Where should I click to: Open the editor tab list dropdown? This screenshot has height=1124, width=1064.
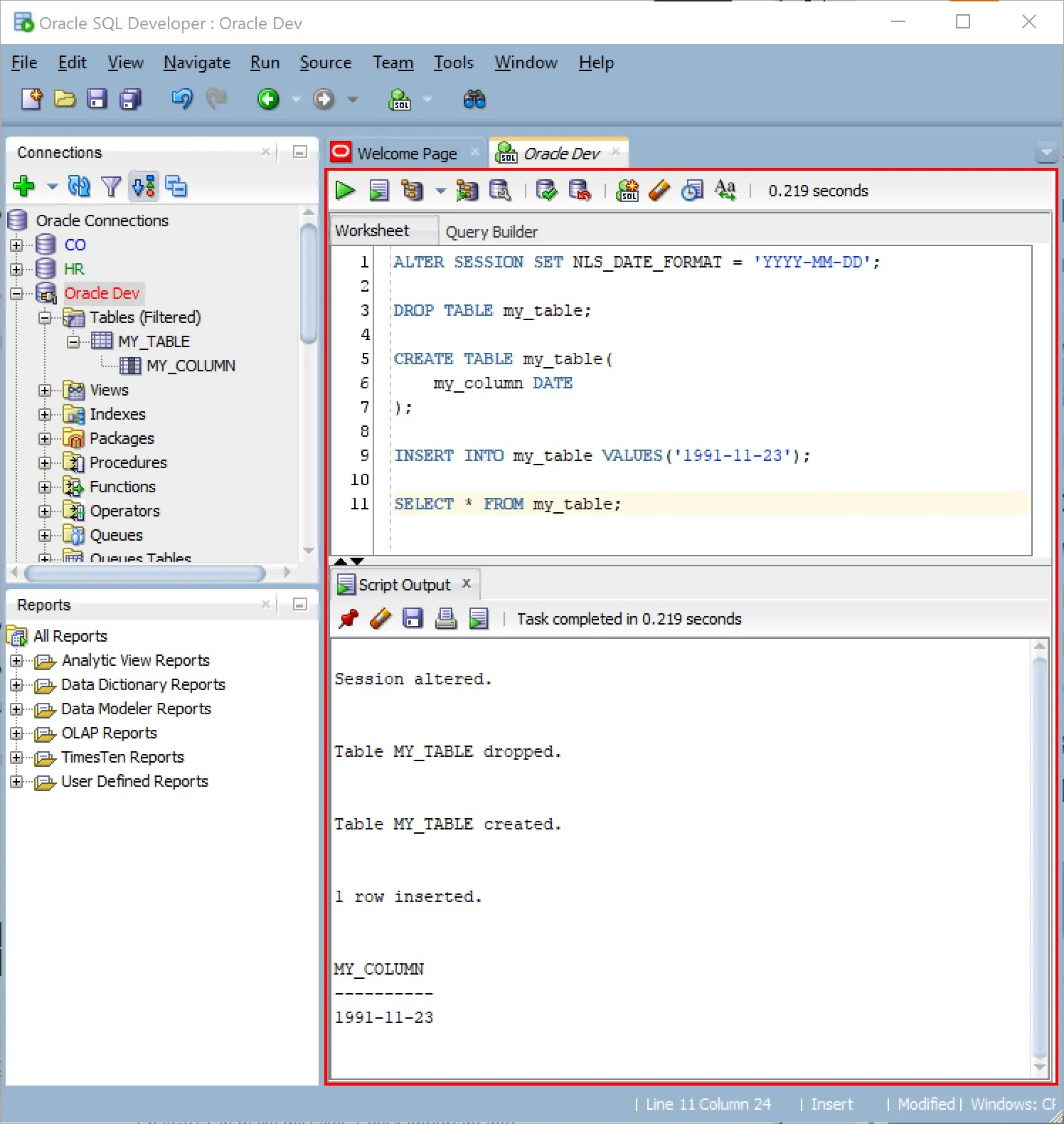click(x=1046, y=152)
